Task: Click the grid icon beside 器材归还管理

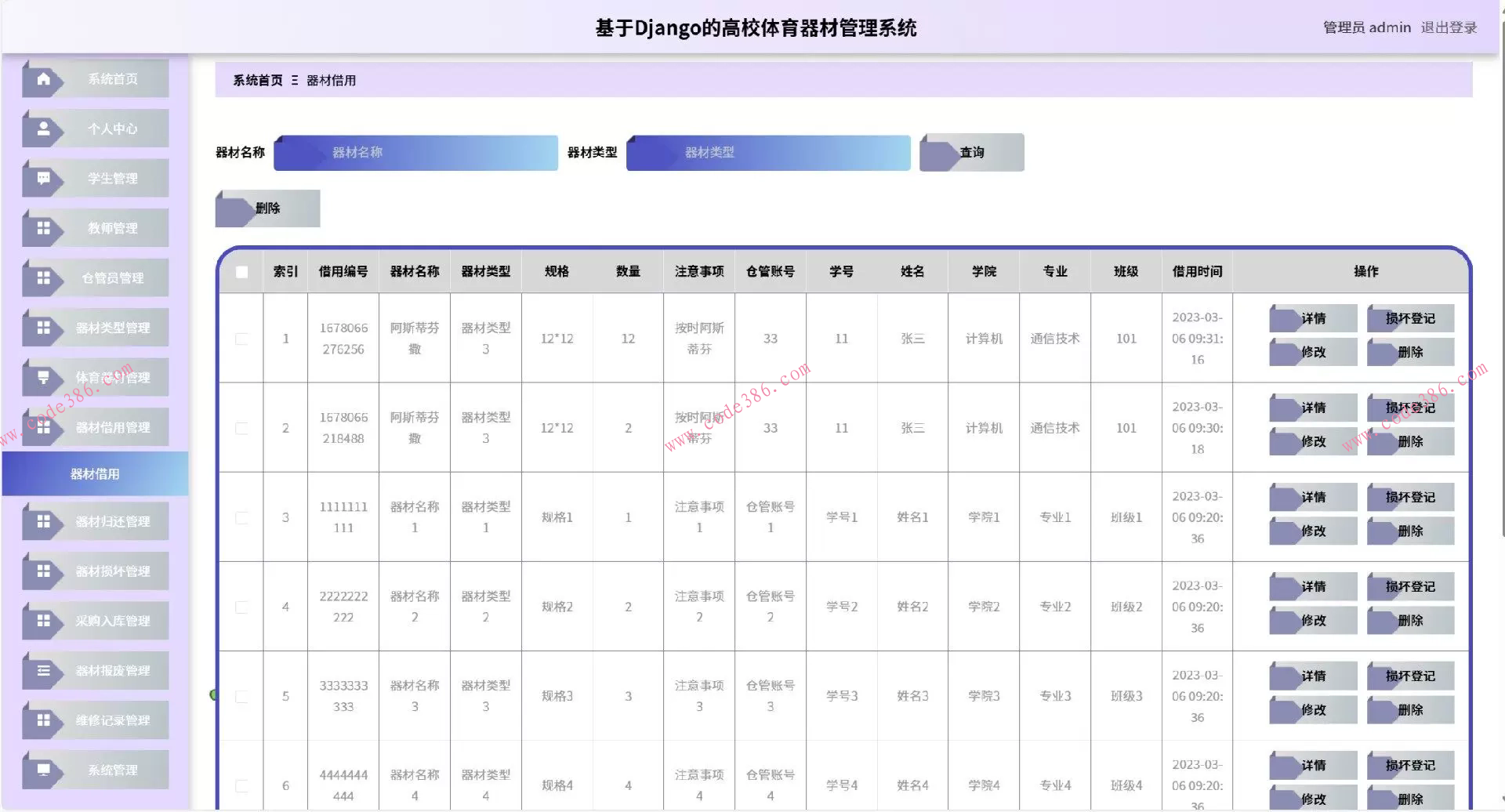Action: [x=43, y=521]
